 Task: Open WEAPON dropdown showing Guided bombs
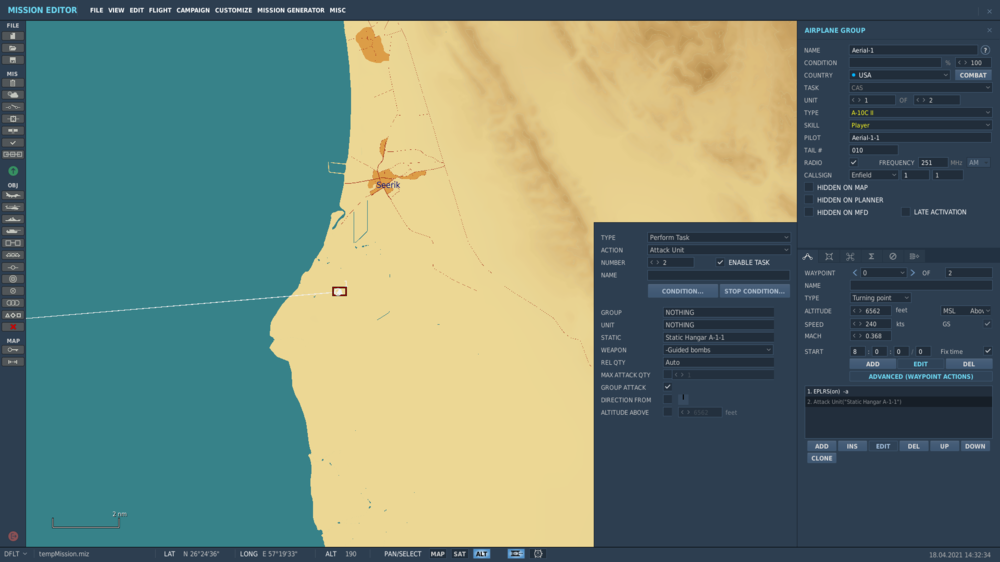(x=719, y=350)
